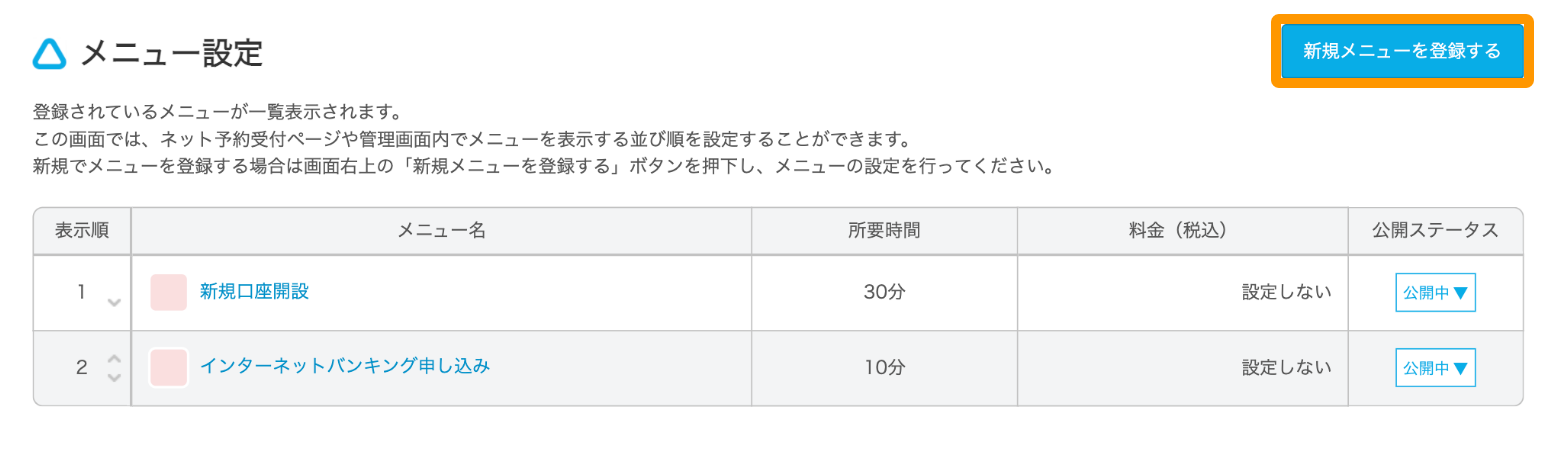Click 設定しない price in the 新規口座開設 row
Viewport: 1560px width, 455px height.
pos(1287,293)
